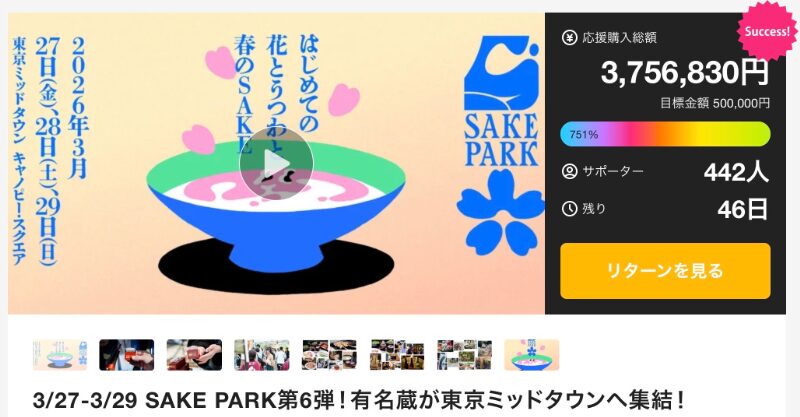Click the project title SAKE PARK第6弾

[359, 401]
